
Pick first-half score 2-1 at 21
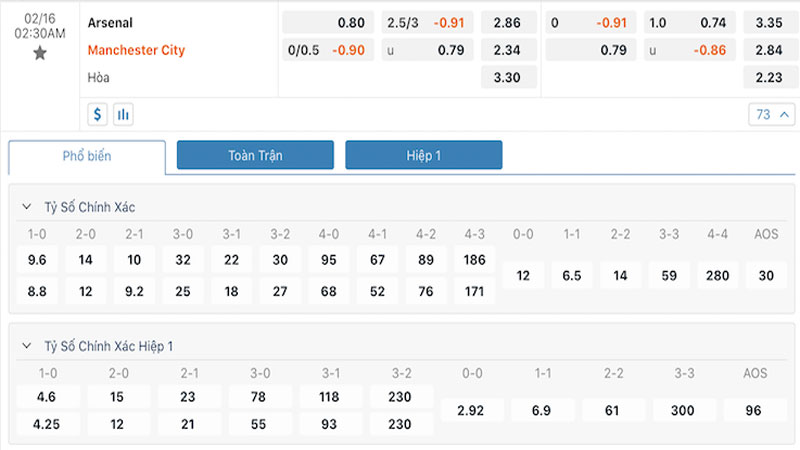tap(189, 424)
